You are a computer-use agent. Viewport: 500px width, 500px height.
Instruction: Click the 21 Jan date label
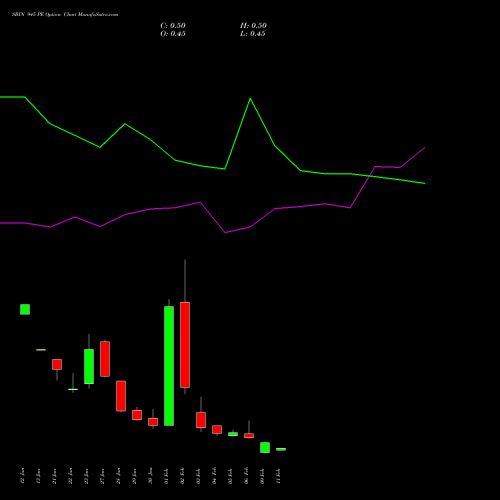click(x=54, y=476)
